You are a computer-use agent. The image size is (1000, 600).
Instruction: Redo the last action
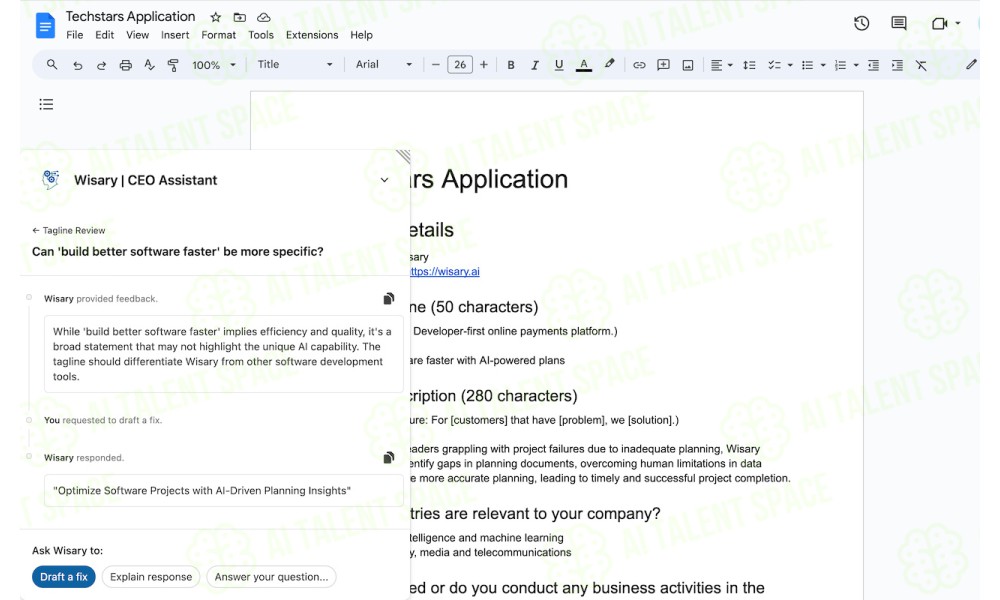[101, 65]
